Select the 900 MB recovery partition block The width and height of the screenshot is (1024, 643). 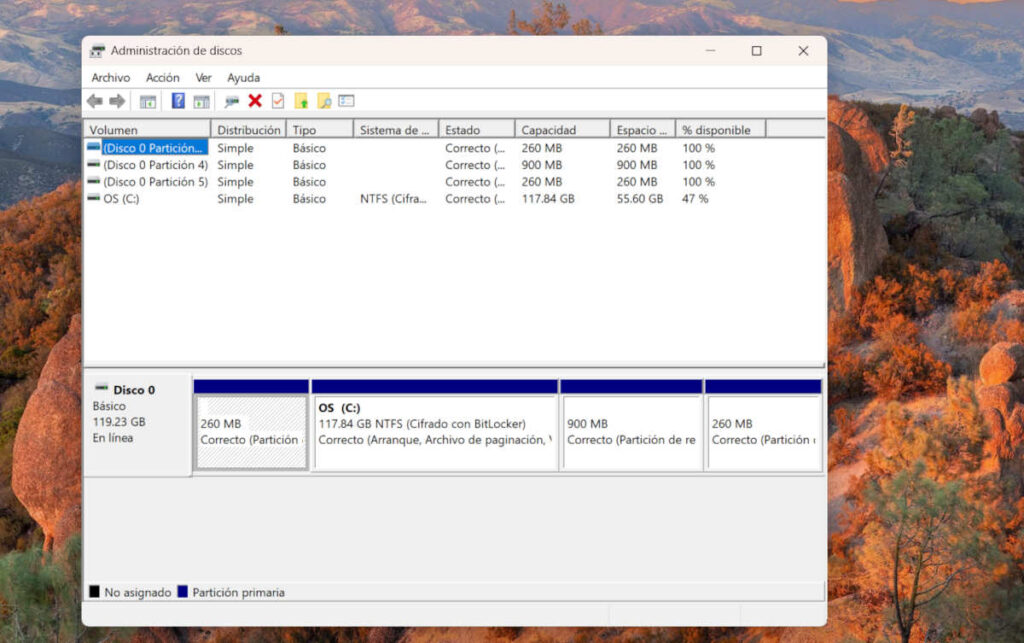coord(631,432)
